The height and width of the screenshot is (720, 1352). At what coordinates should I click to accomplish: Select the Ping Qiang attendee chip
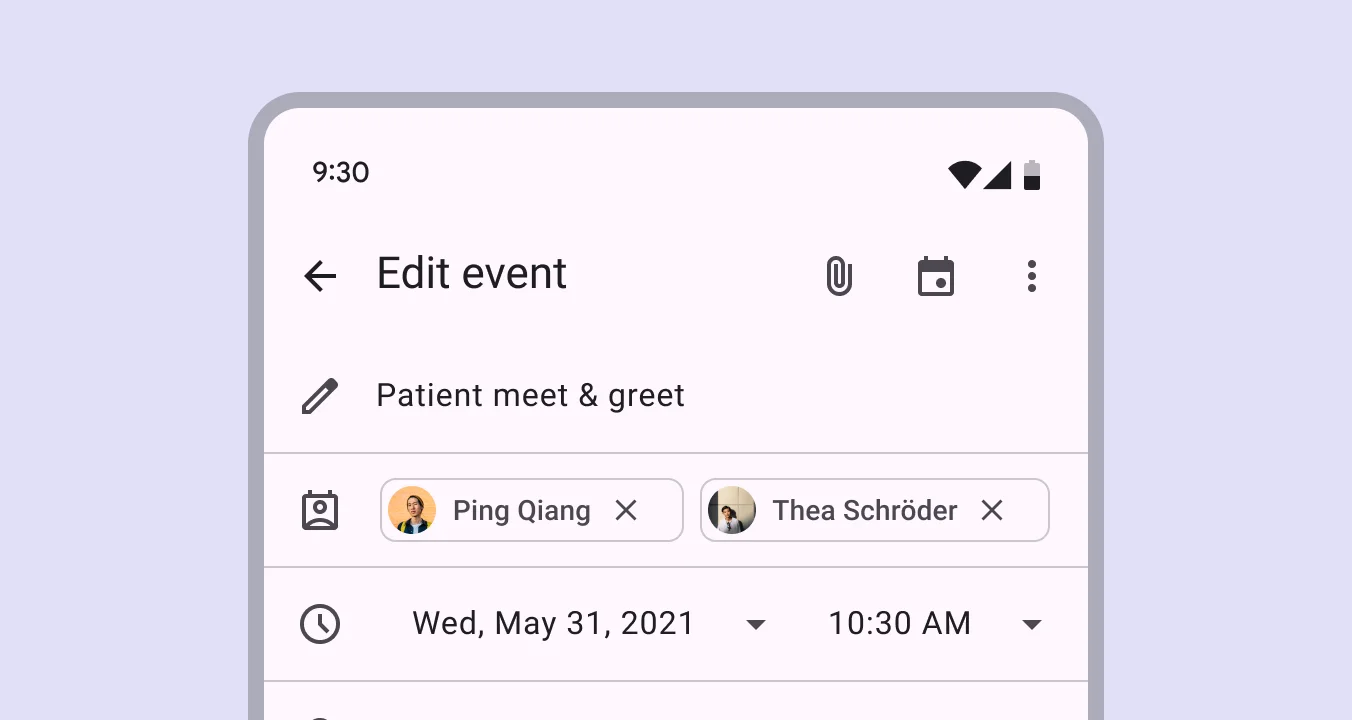520,510
